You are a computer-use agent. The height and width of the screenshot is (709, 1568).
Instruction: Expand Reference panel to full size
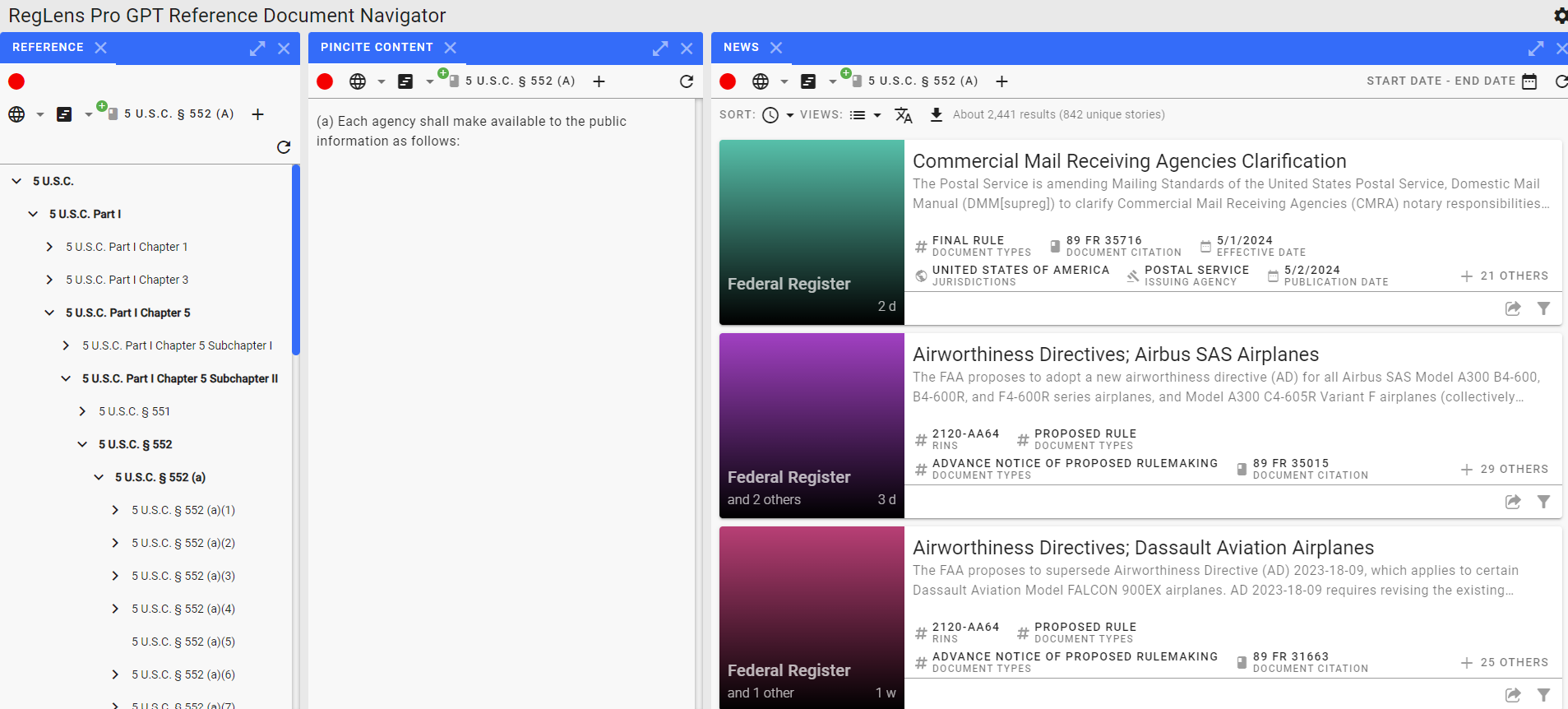(257, 49)
